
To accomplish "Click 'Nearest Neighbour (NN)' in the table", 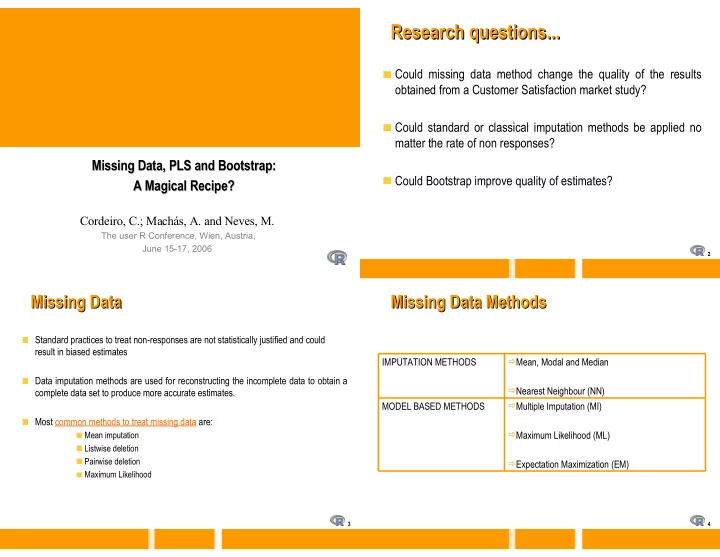I will (560, 391).
